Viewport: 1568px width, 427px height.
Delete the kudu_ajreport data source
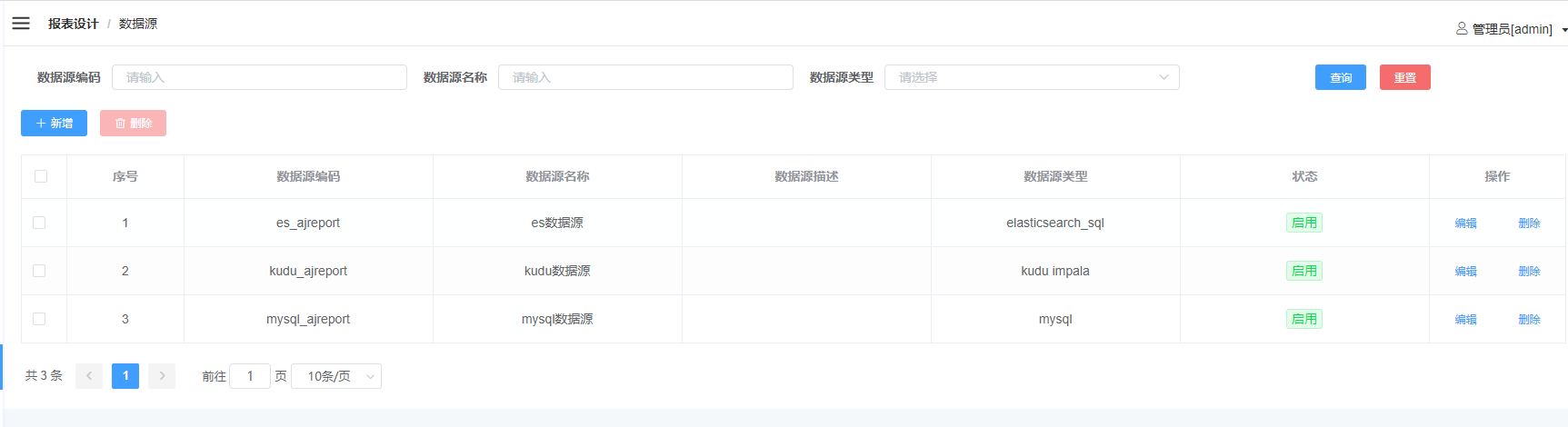tap(1529, 272)
